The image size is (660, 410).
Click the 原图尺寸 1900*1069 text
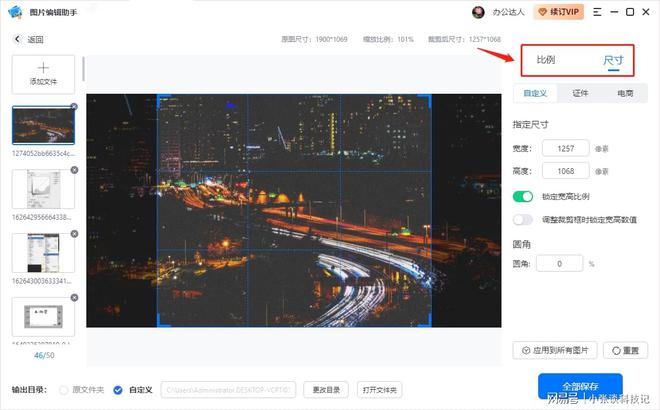[314, 39]
